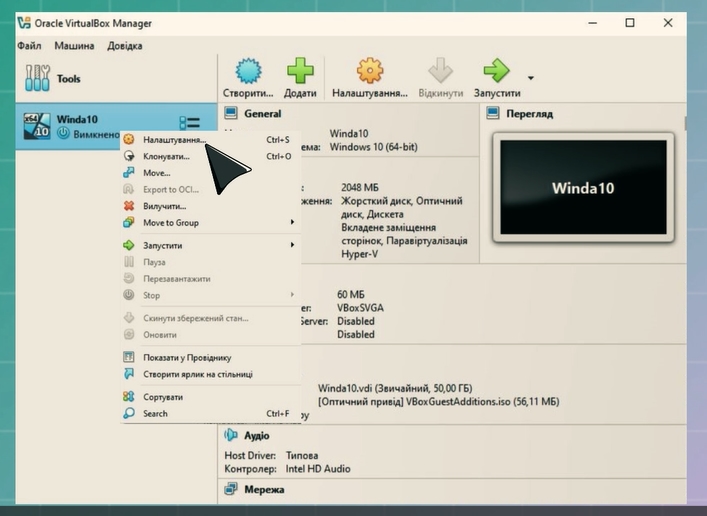The image size is (707, 516).
Task: Click the VBoxSVGA controller value
Action: point(360,308)
